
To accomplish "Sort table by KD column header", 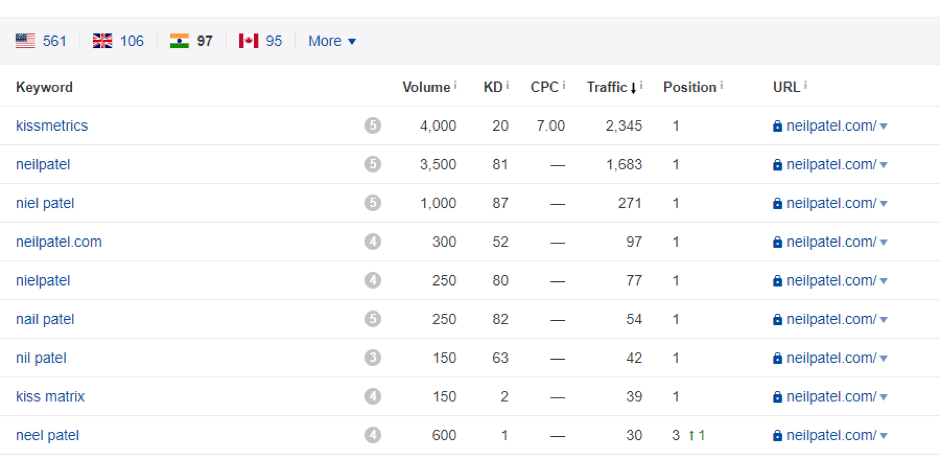I will click(493, 87).
